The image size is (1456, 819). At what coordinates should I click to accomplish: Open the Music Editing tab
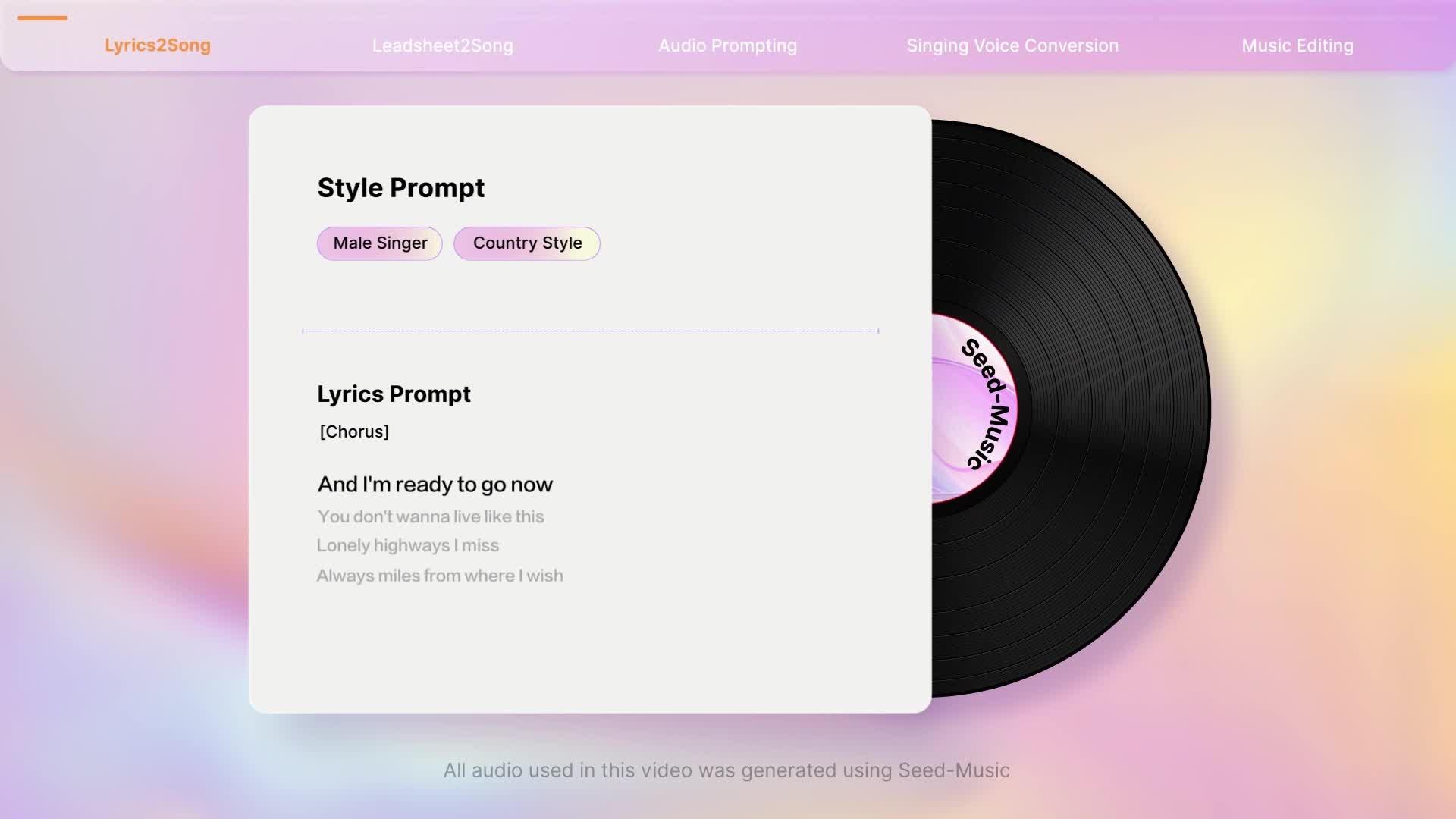tap(1297, 45)
